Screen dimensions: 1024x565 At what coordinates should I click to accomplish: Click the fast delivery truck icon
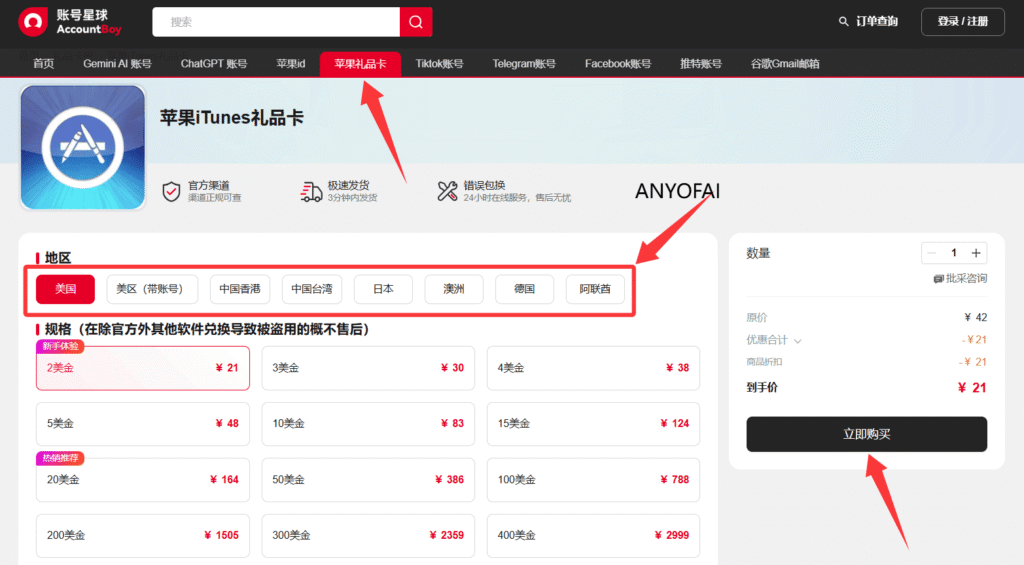pyautogui.click(x=311, y=191)
